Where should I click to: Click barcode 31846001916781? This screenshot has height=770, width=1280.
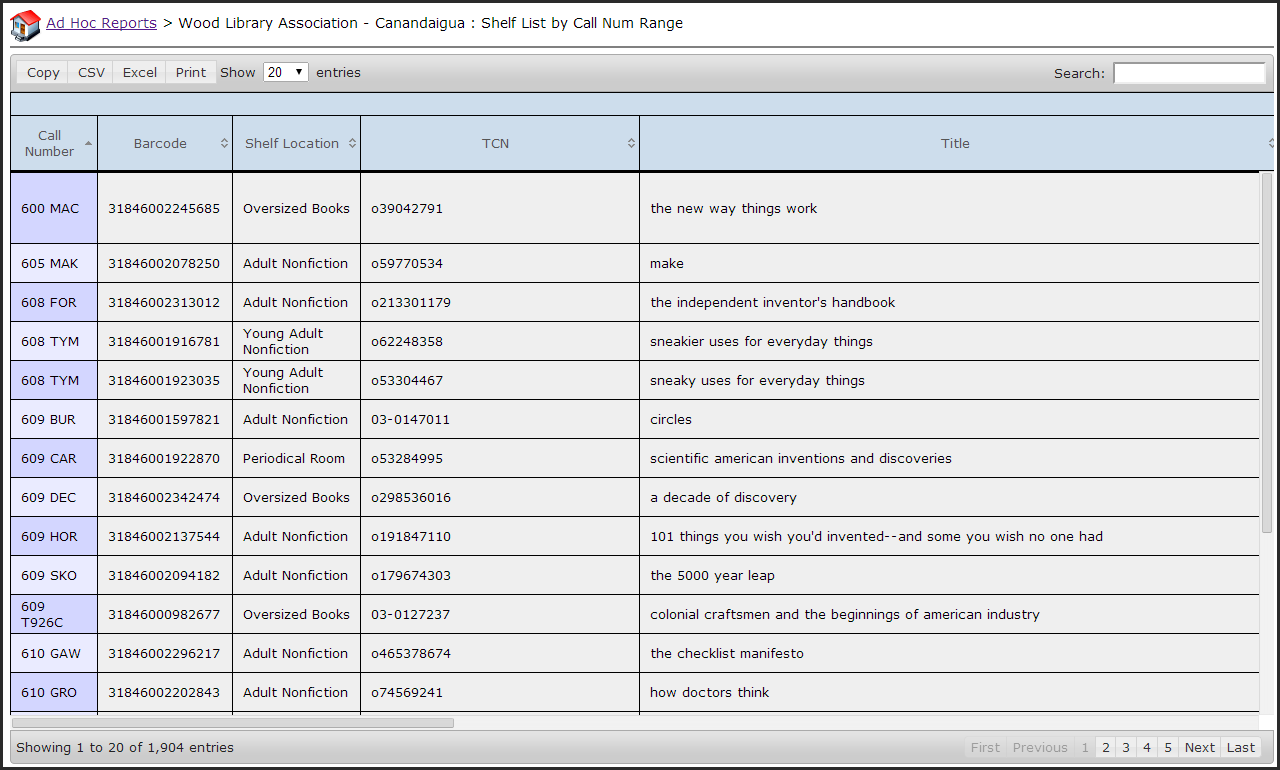click(164, 342)
